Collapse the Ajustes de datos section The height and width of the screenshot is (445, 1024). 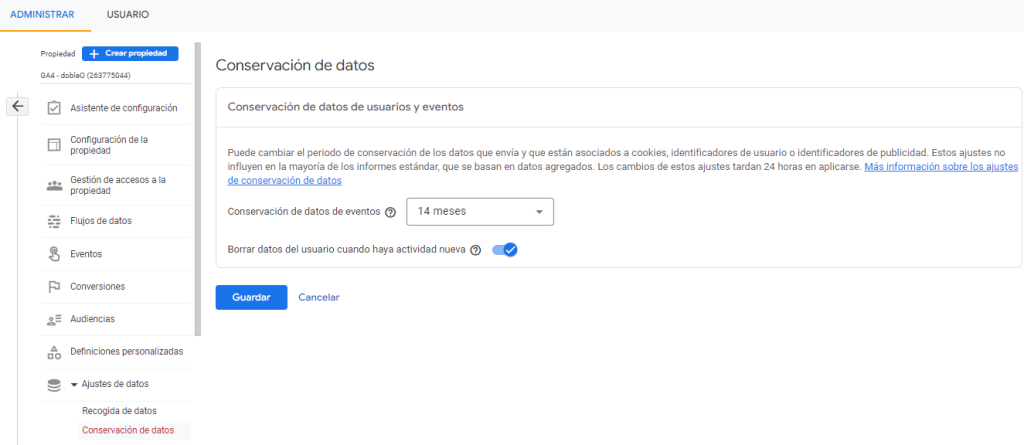coord(74,384)
